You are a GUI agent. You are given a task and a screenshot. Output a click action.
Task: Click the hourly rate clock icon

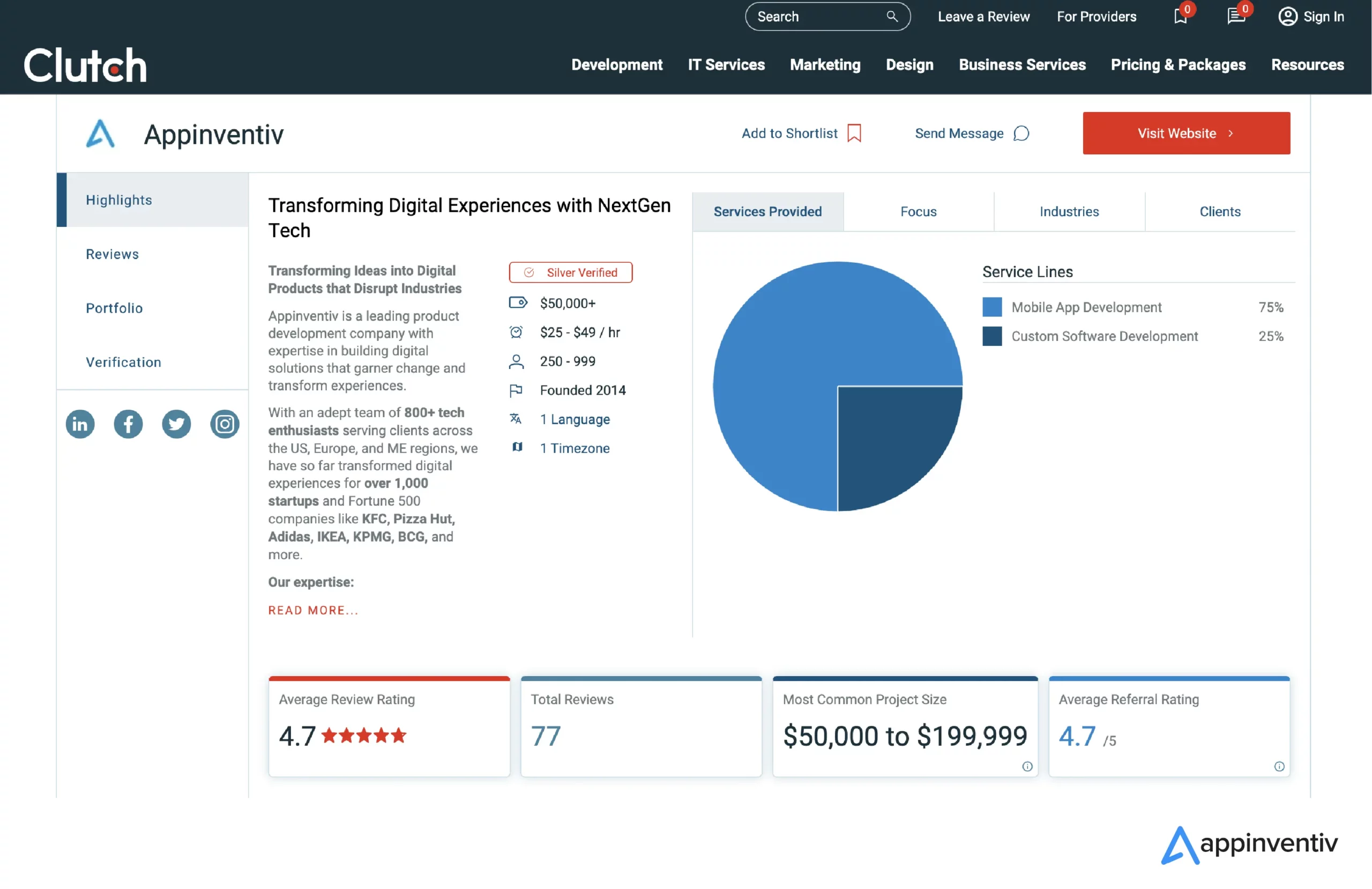point(516,332)
